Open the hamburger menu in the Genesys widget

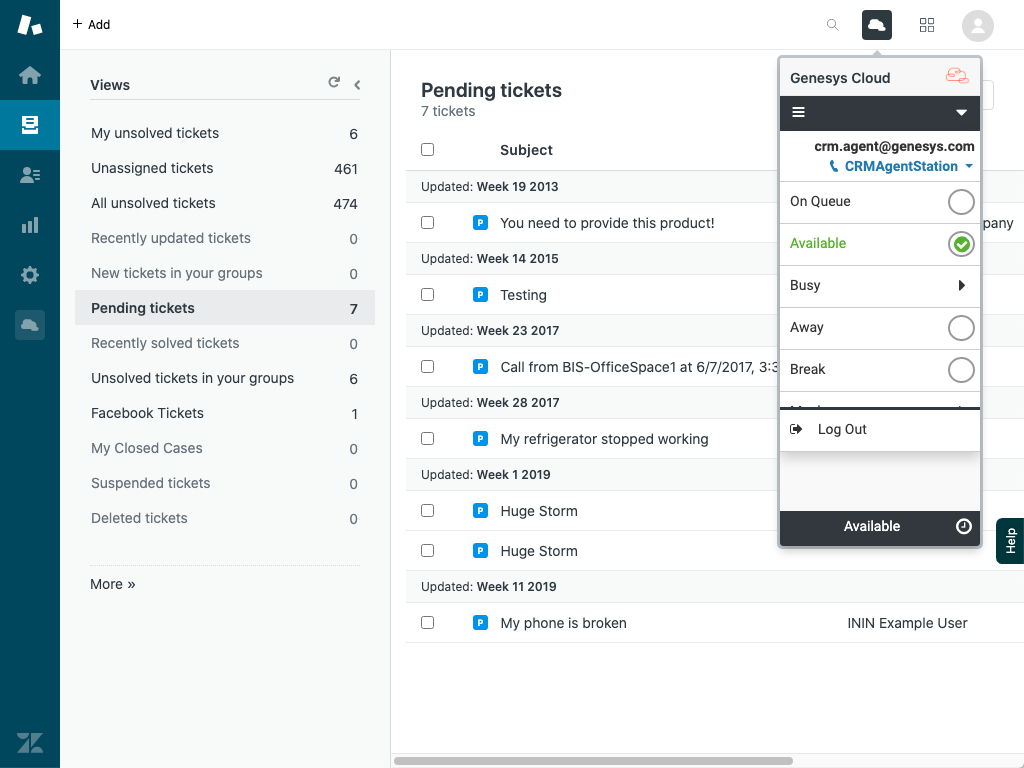pyautogui.click(x=798, y=112)
